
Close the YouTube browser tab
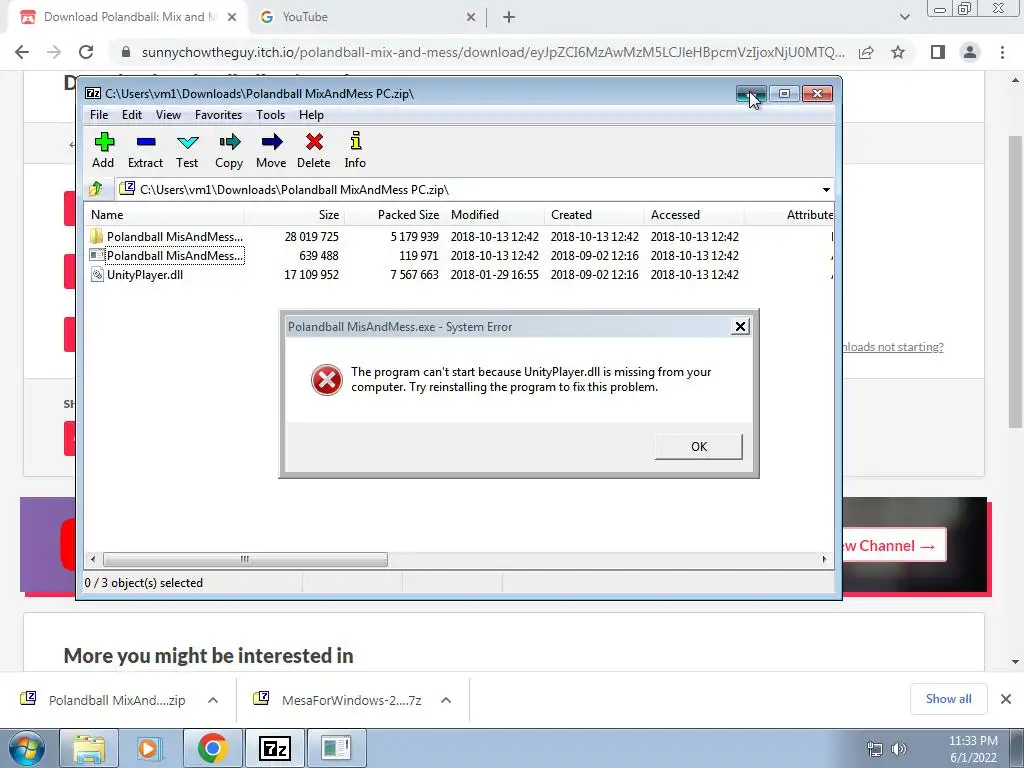pos(471,18)
